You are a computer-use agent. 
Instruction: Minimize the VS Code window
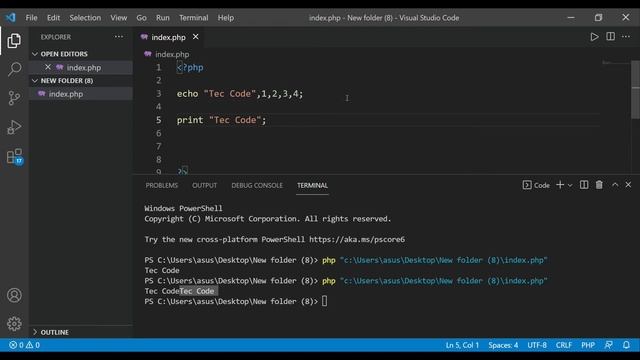[571, 18]
